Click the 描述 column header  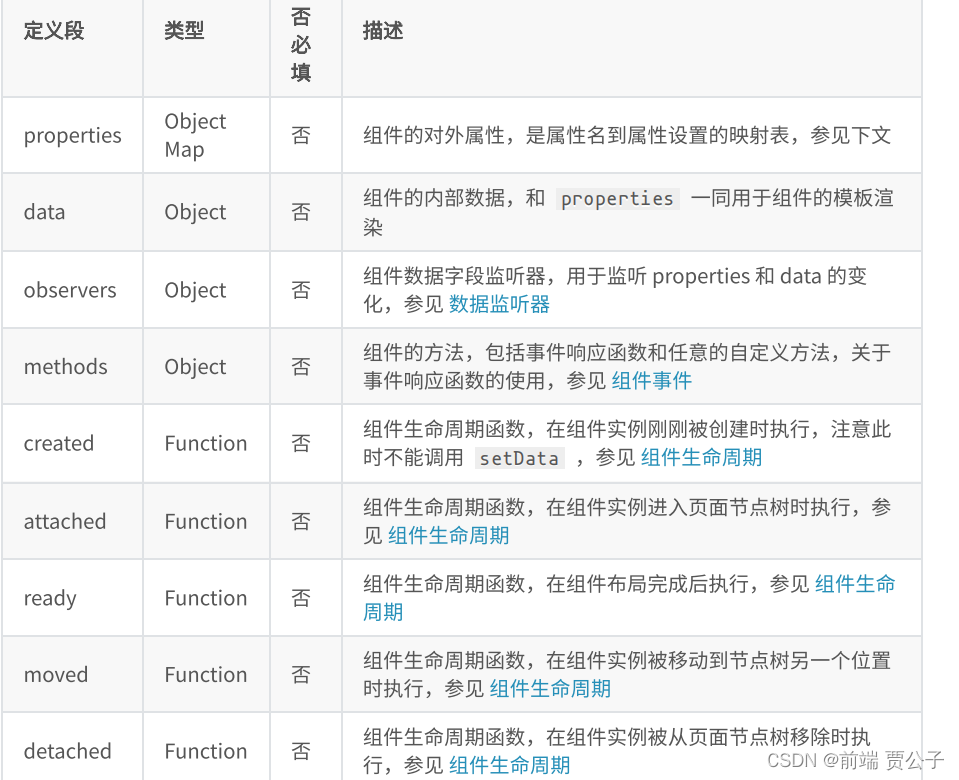[x=632, y=48]
